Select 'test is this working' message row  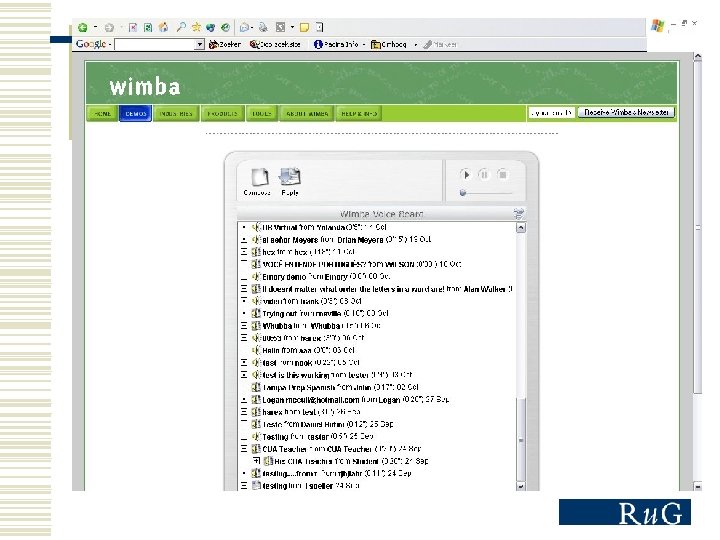coord(338,375)
